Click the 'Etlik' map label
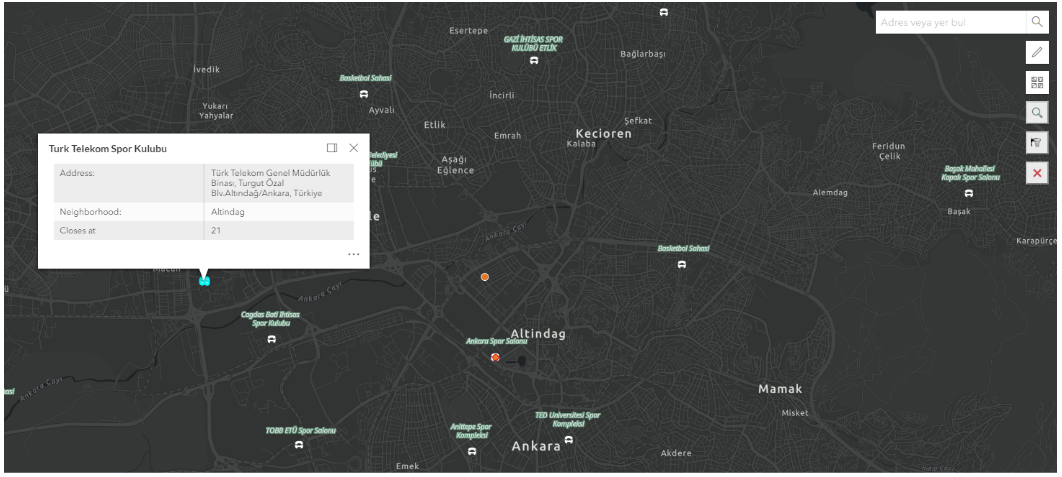Screen dimensions: 1062x477 tap(435, 125)
